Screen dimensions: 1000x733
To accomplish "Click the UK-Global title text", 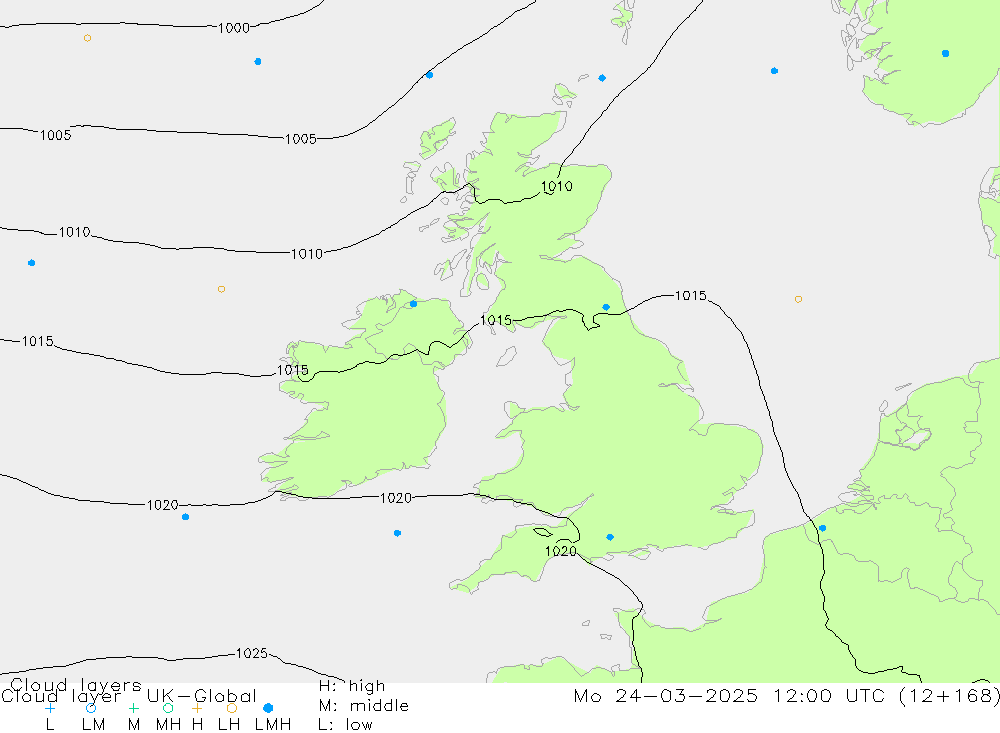I will [201, 696].
